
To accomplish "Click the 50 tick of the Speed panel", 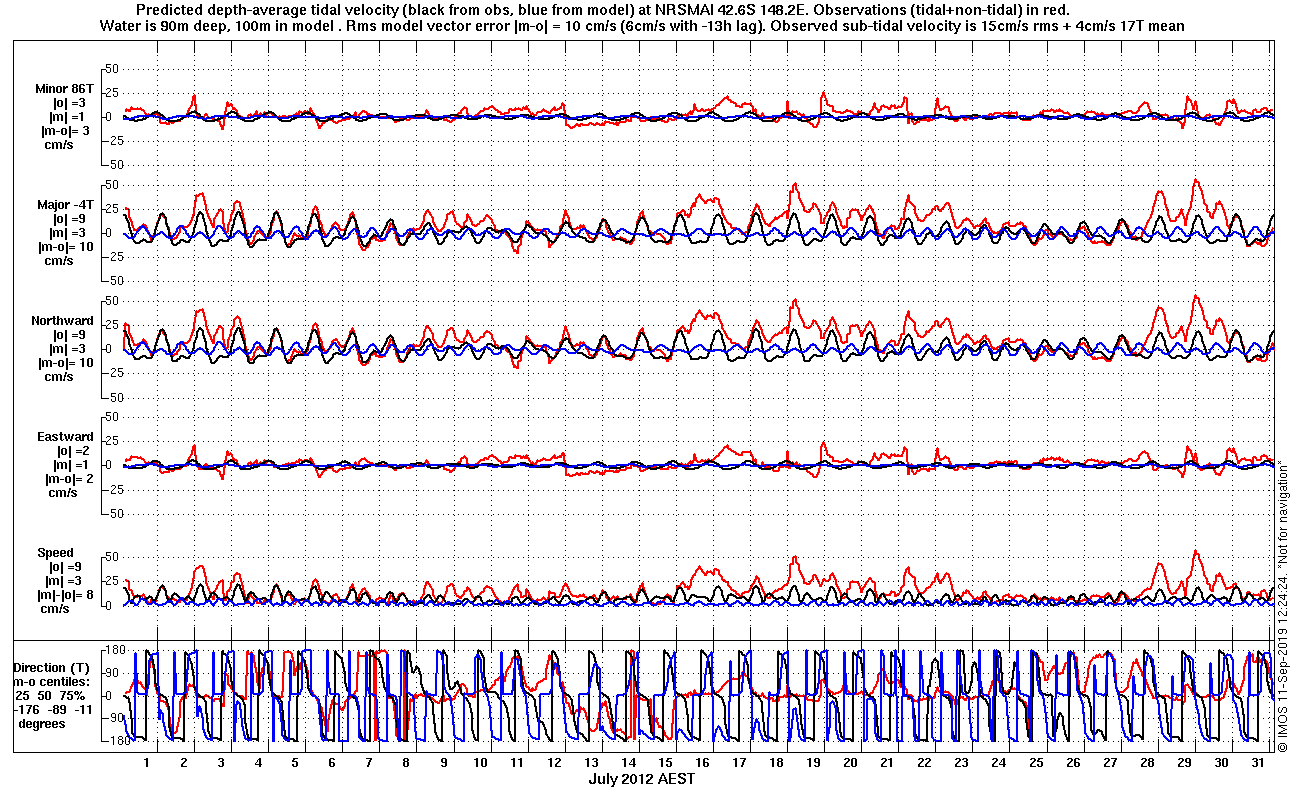I will tap(112, 557).
